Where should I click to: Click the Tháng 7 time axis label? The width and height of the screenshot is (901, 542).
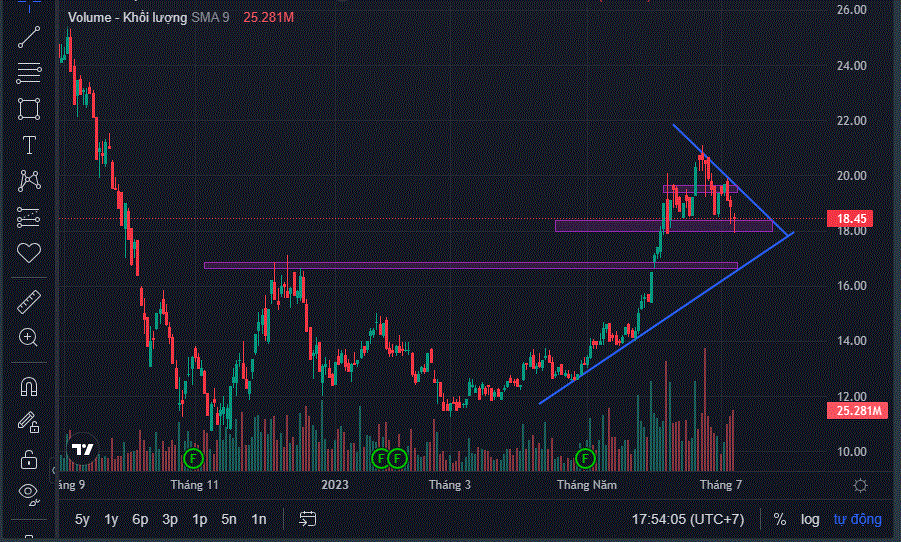click(x=721, y=485)
